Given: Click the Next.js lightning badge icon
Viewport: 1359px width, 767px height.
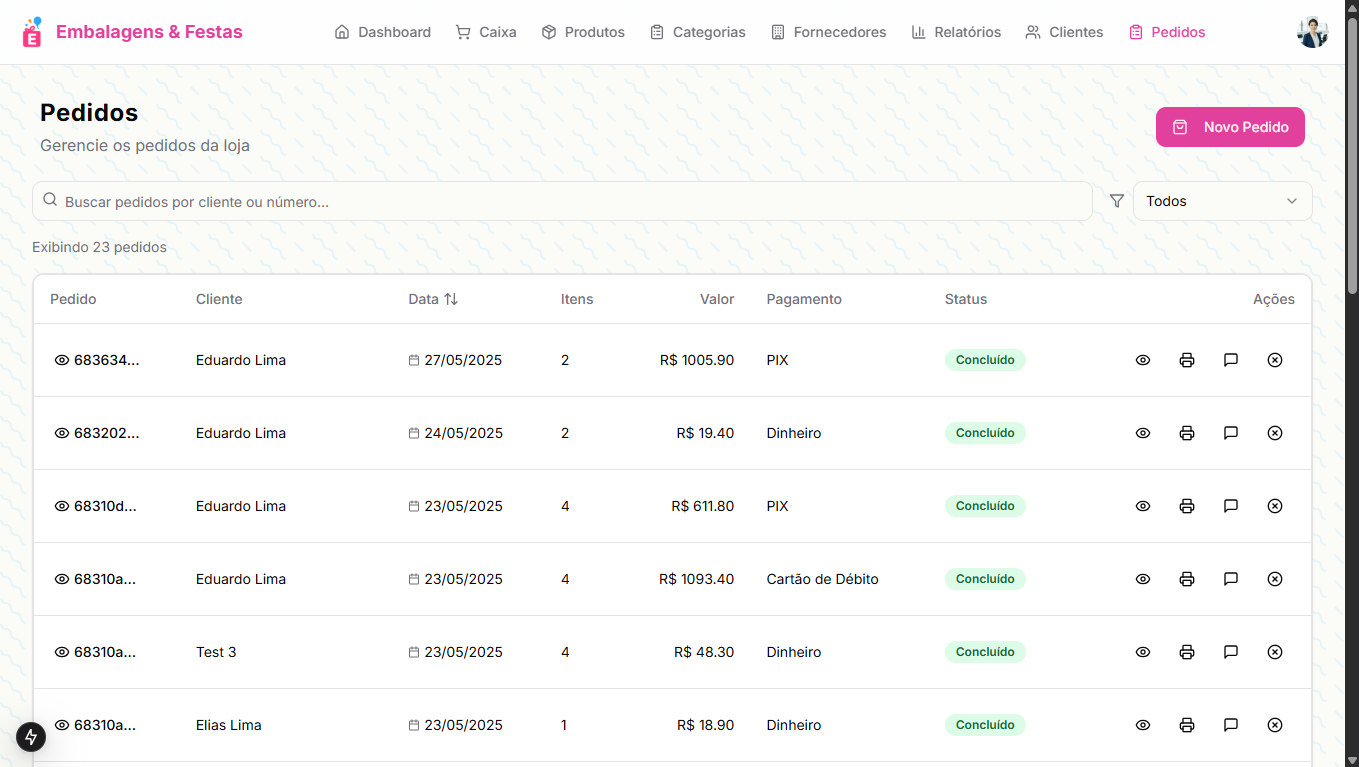Looking at the screenshot, I should pos(31,737).
